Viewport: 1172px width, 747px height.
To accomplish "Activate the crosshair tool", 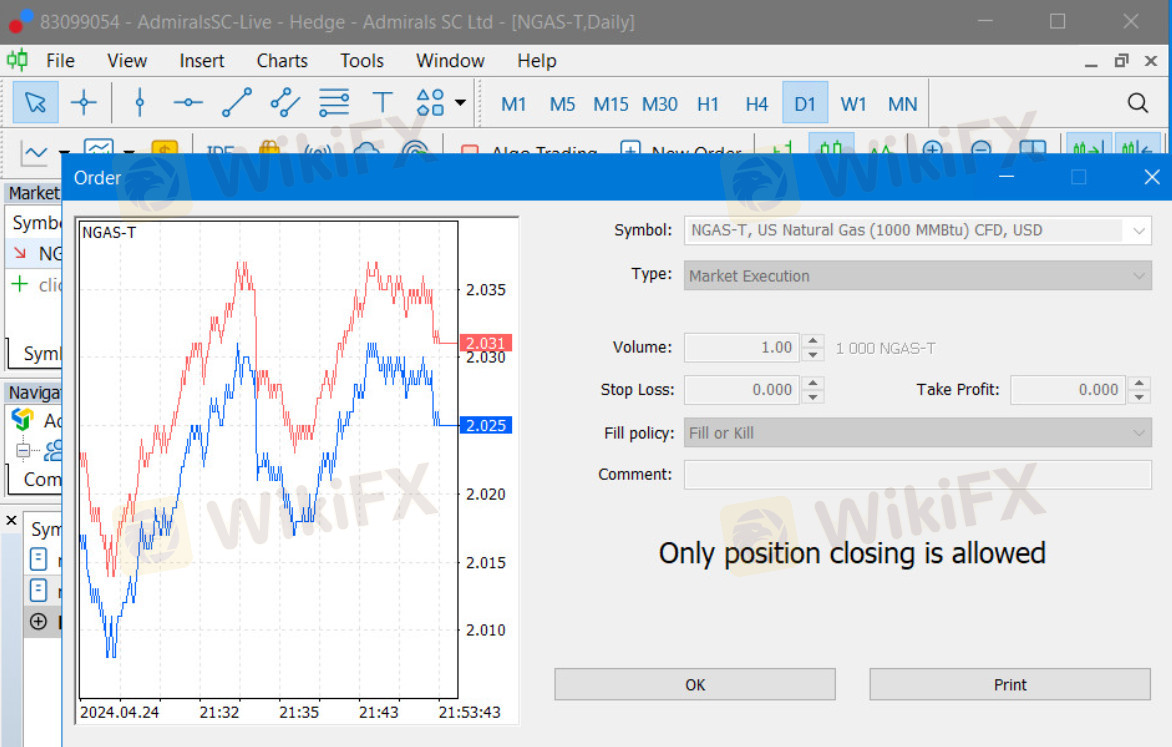I will 83,102.
